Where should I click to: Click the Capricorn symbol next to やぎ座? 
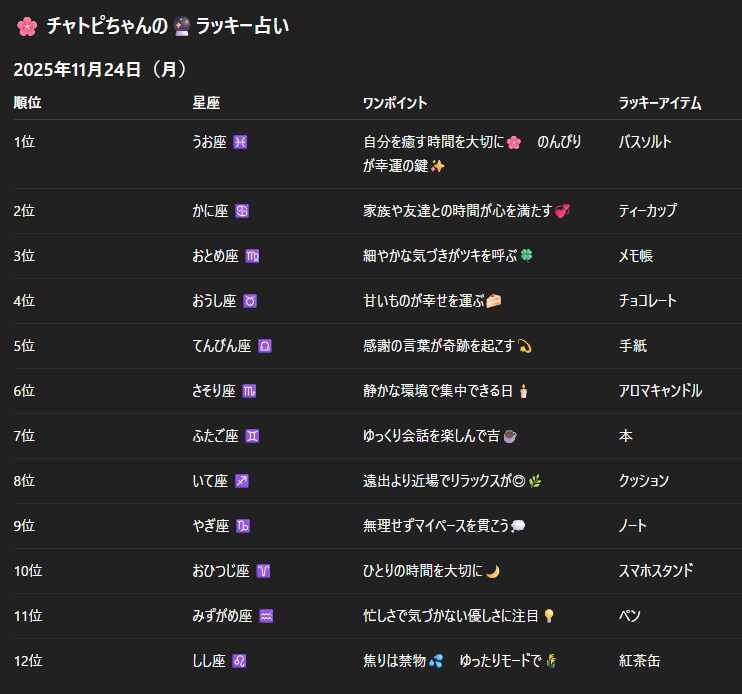[242, 526]
